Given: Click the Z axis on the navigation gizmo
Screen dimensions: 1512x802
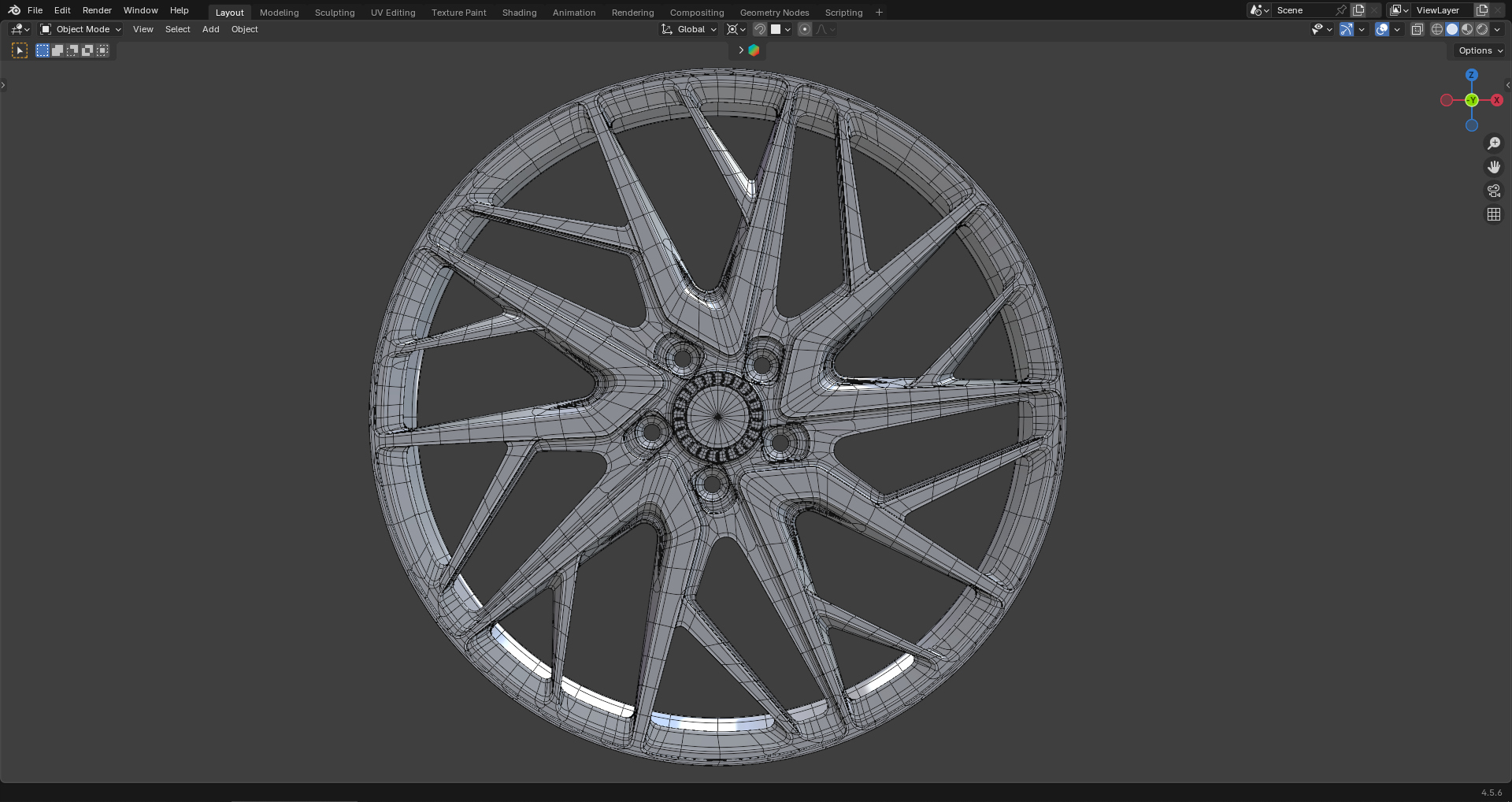Looking at the screenshot, I should pyautogui.click(x=1471, y=75).
